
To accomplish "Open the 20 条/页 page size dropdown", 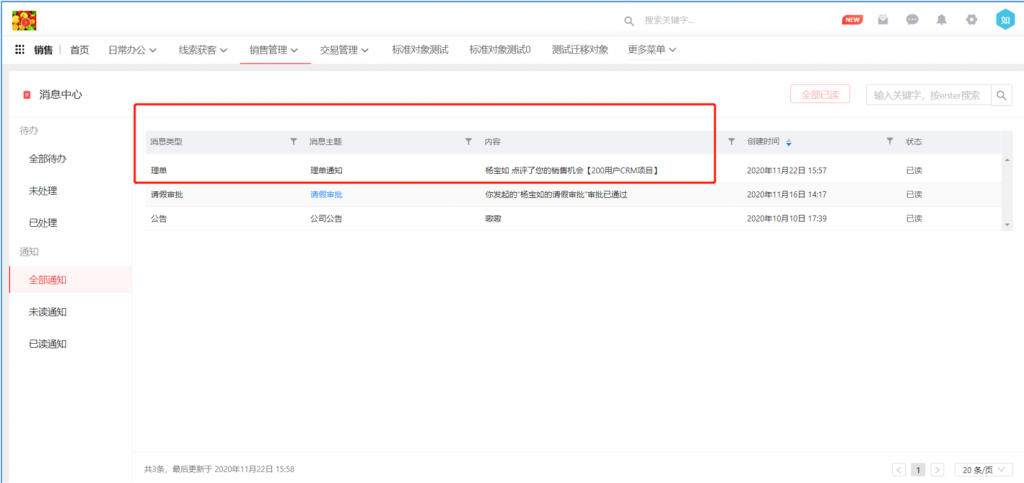I will tap(983, 469).
